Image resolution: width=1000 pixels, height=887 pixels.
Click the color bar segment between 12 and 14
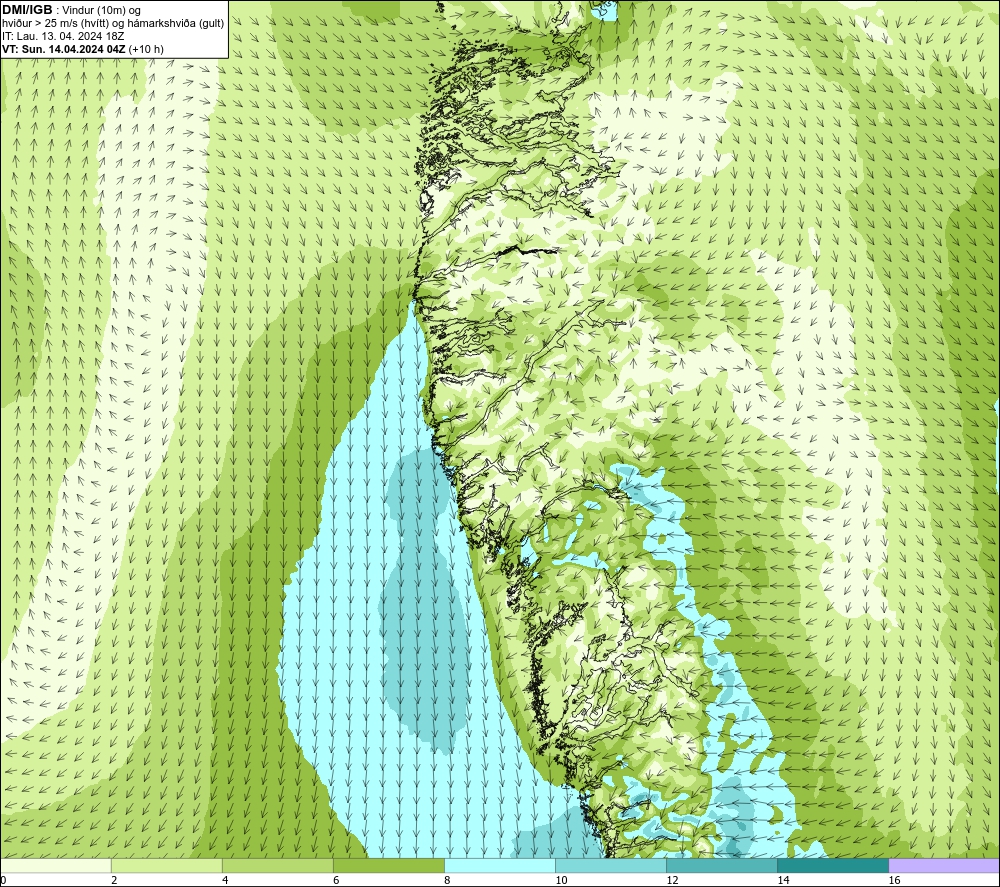pos(722,866)
